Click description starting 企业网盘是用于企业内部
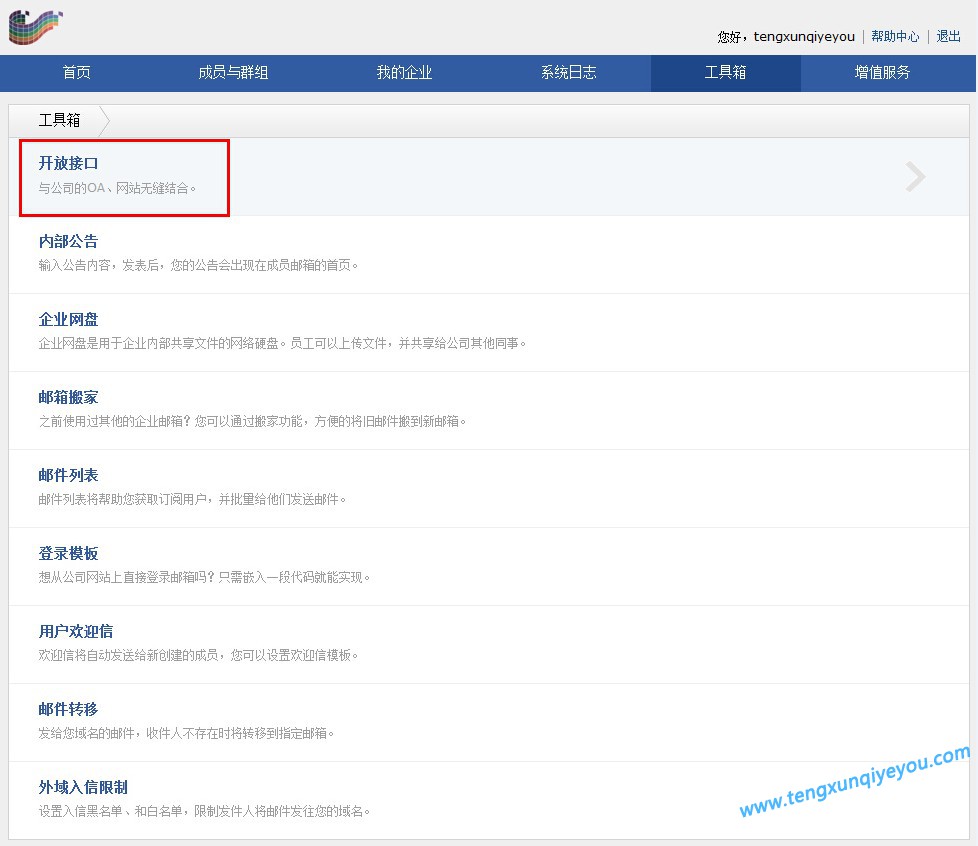Viewport: 978px width, 846px height. pyautogui.click(x=282, y=343)
